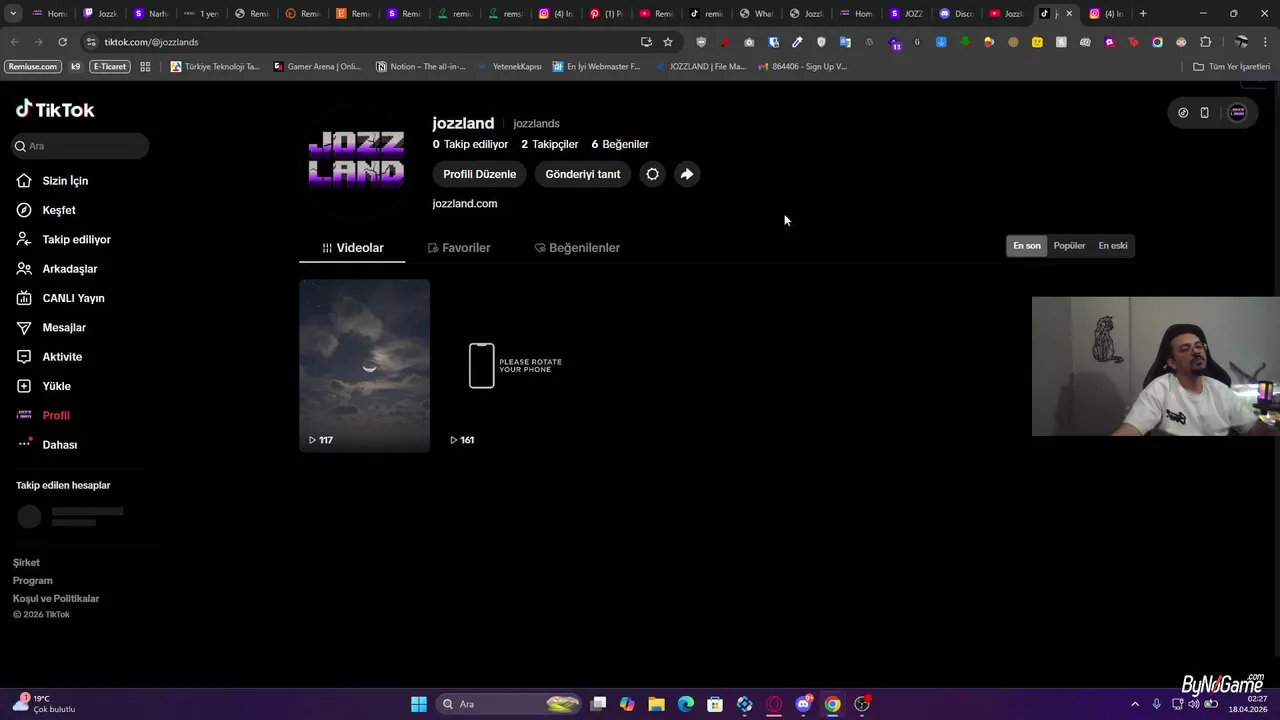The width and height of the screenshot is (1280, 720).
Task: Click the taskbar Ara search box
Action: click(510, 704)
